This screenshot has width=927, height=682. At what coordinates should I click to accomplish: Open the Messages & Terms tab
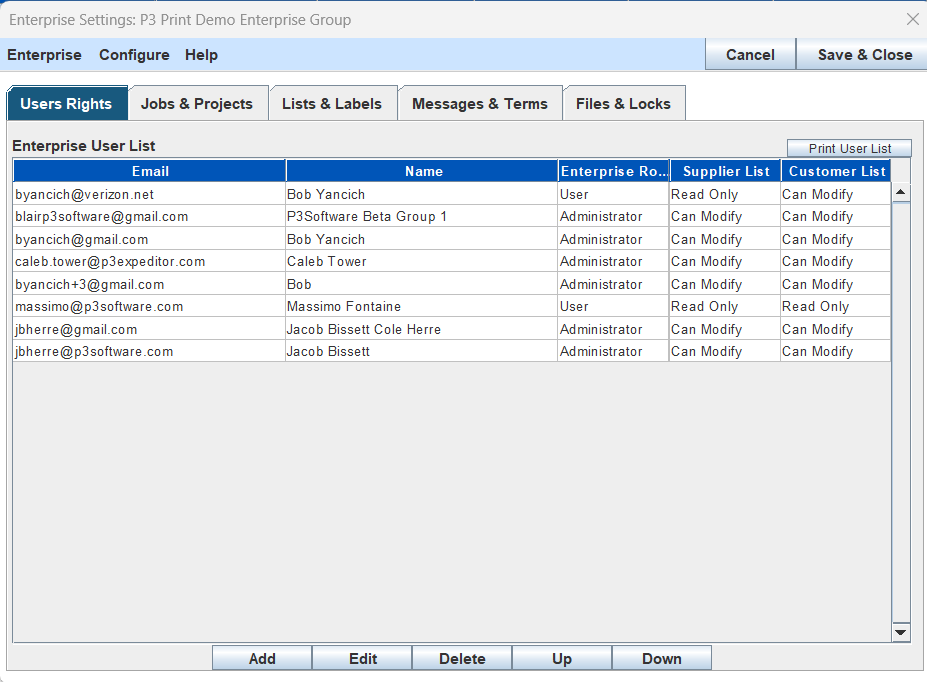pos(479,102)
